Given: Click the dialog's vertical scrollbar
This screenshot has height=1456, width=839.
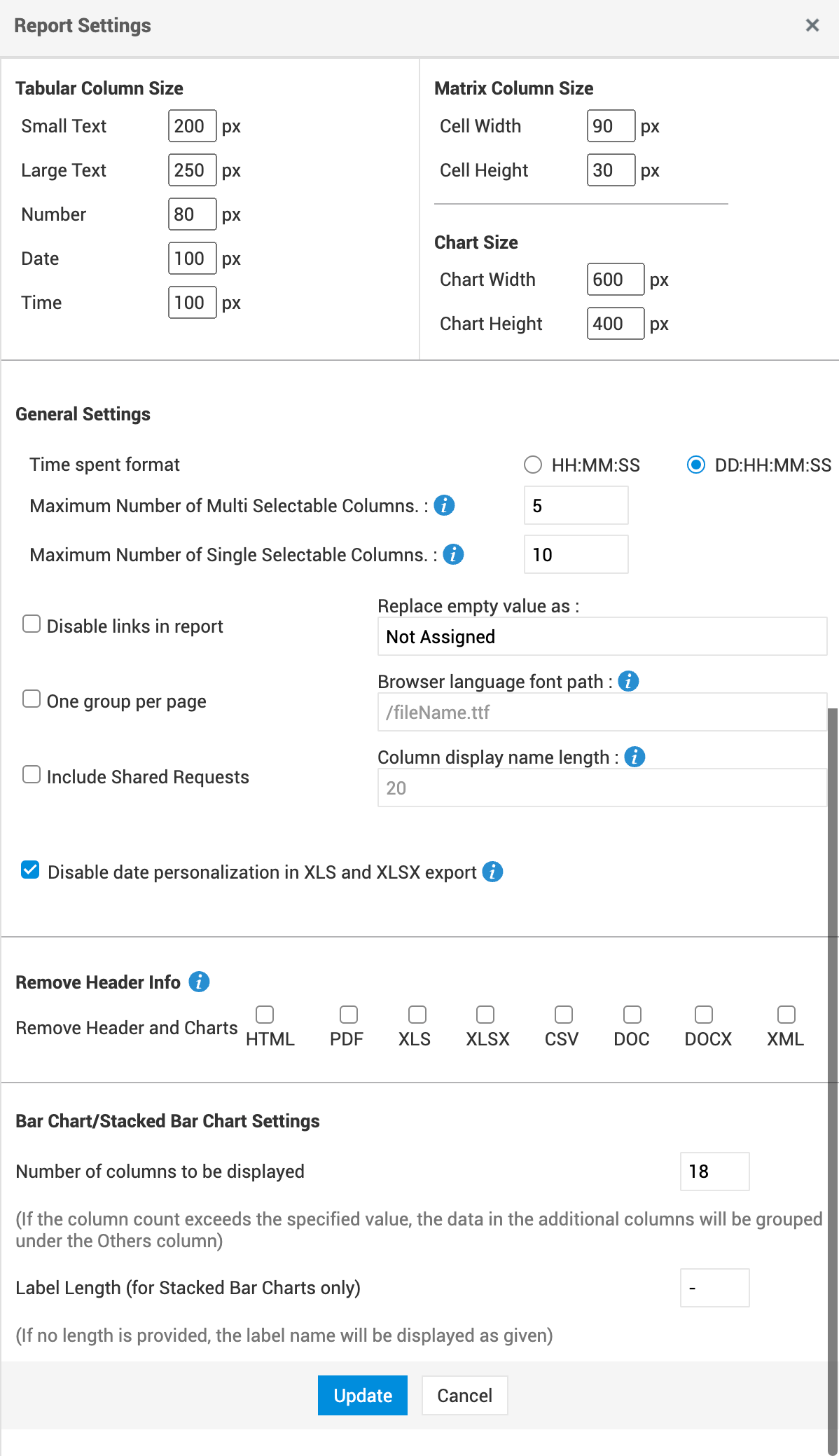Looking at the screenshot, I should click(x=833, y=1051).
